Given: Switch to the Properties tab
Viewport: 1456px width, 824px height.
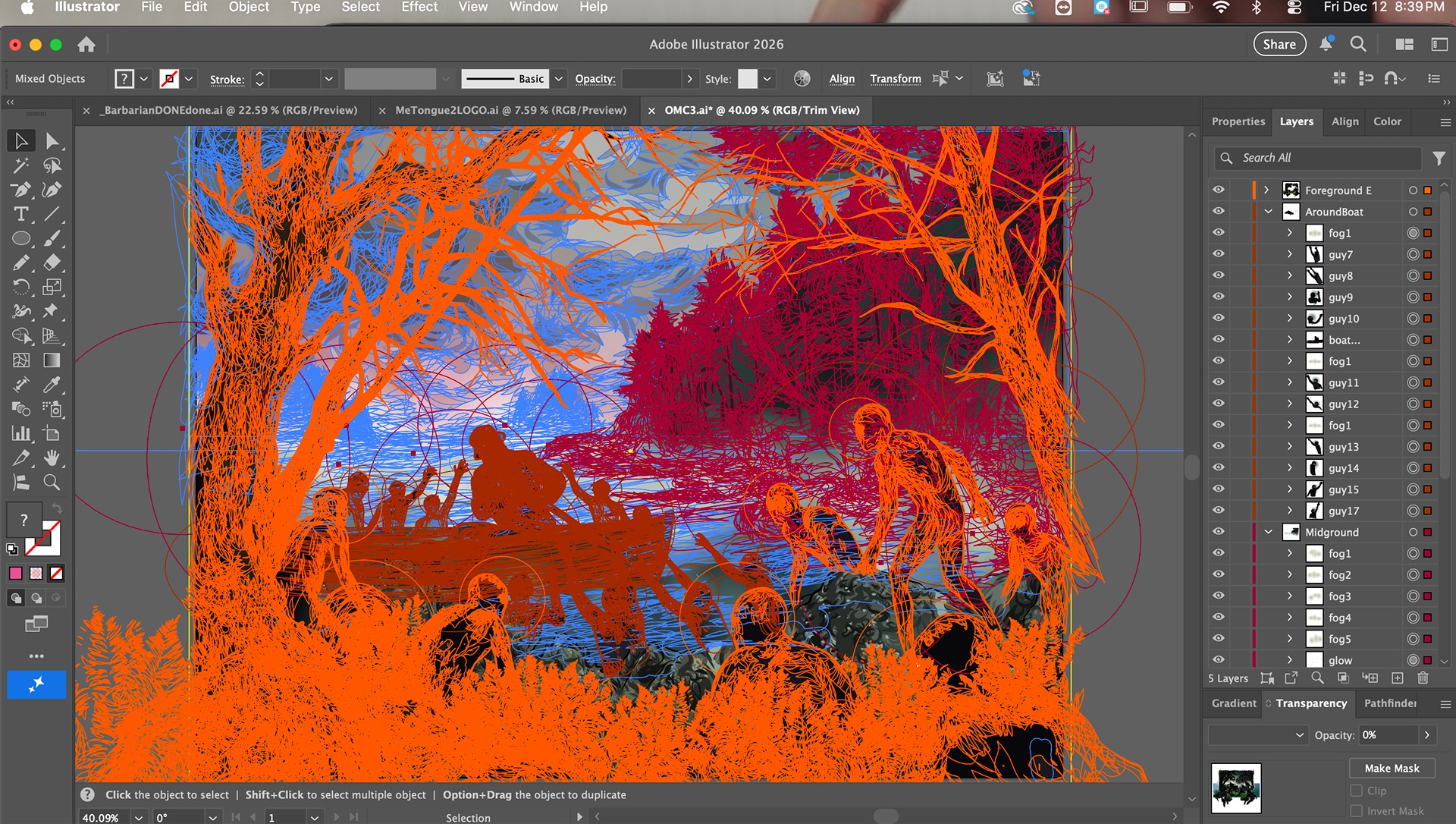Looking at the screenshot, I should pos(1238,121).
